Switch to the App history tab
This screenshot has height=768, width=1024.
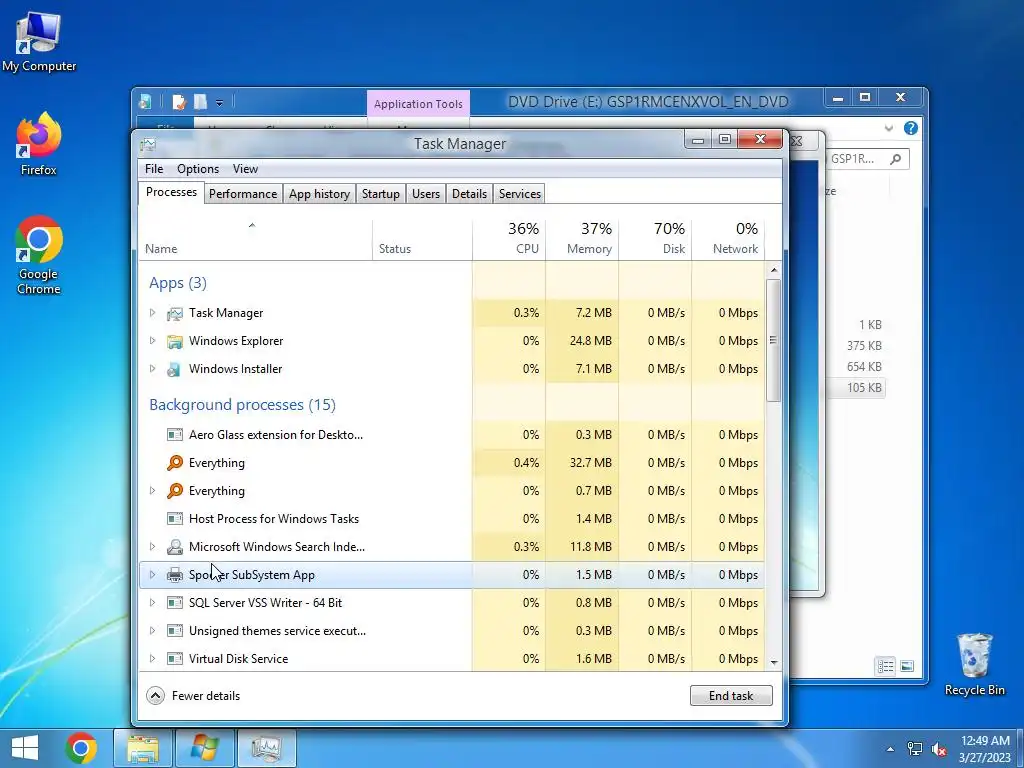pos(319,194)
